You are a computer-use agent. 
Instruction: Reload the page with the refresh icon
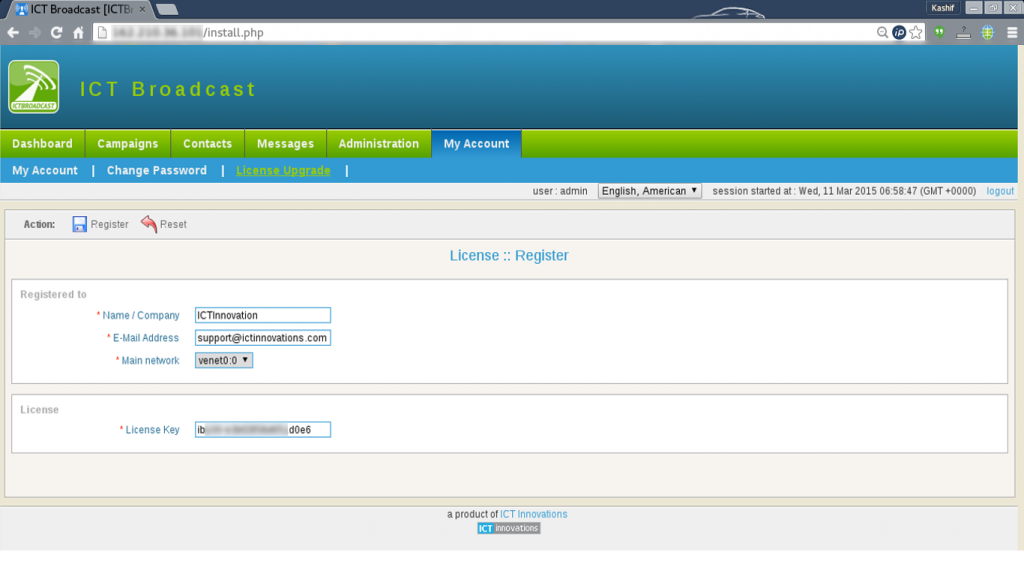click(57, 33)
